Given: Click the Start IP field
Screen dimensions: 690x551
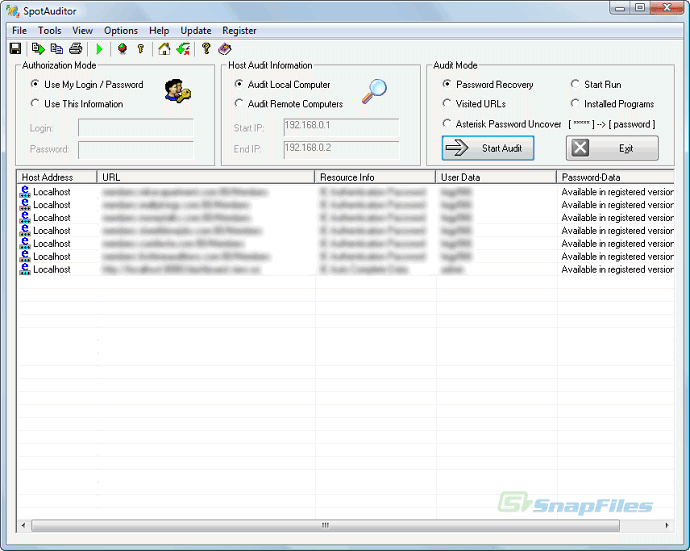Looking at the screenshot, I should (341, 127).
